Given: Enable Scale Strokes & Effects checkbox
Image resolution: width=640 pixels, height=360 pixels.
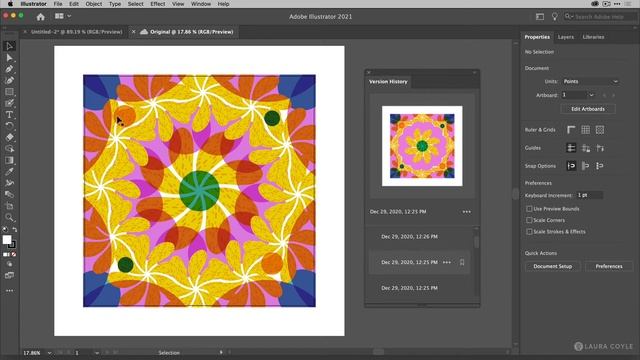Looking at the screenshot, I should tap(529, 231).
